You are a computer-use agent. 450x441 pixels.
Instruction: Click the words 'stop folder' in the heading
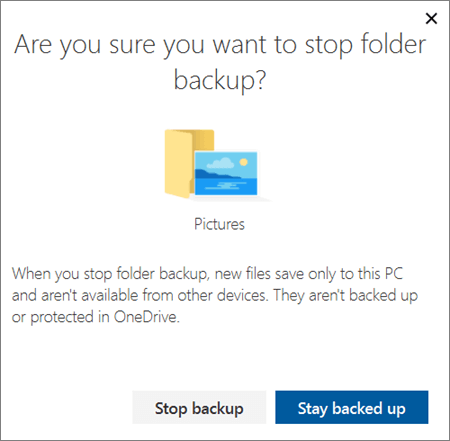click(366, 44)
